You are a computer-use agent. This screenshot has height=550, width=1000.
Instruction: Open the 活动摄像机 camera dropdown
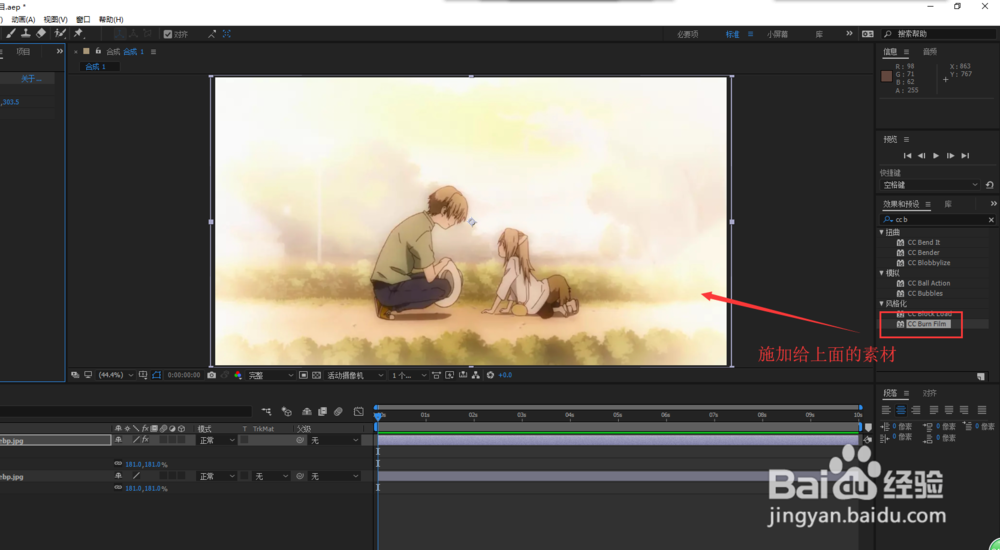(355, 375)
